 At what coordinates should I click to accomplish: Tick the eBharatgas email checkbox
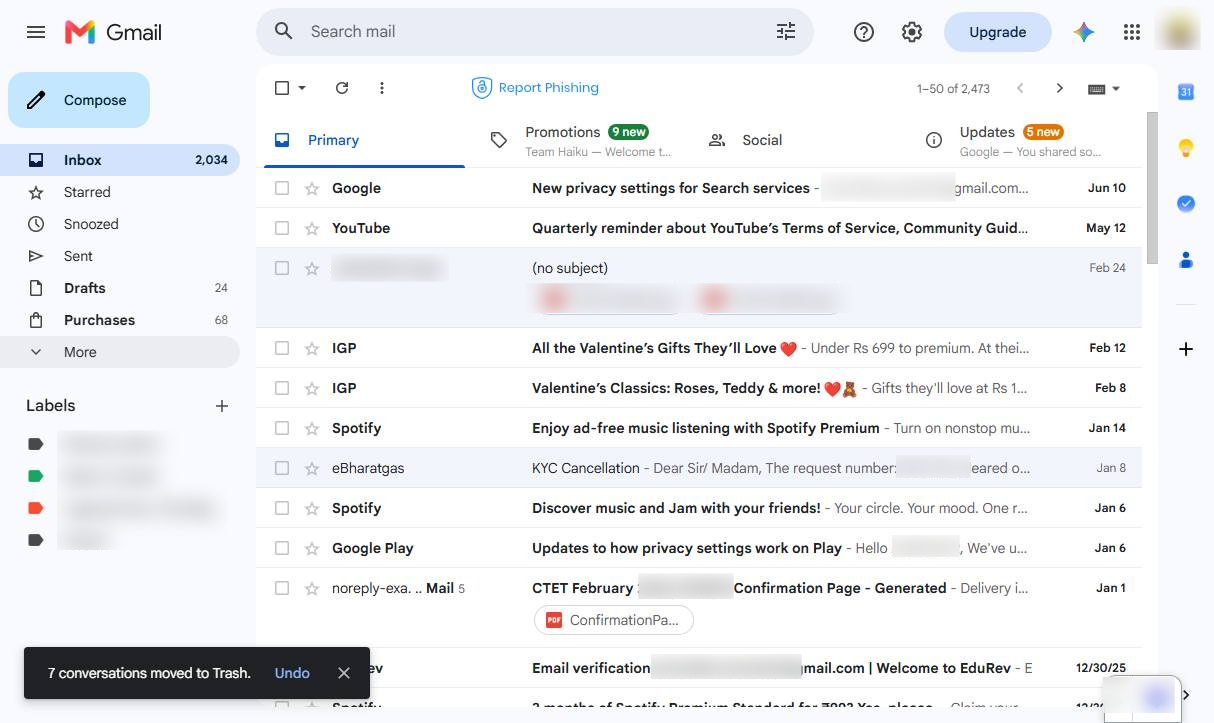click(x=282, y=468)
